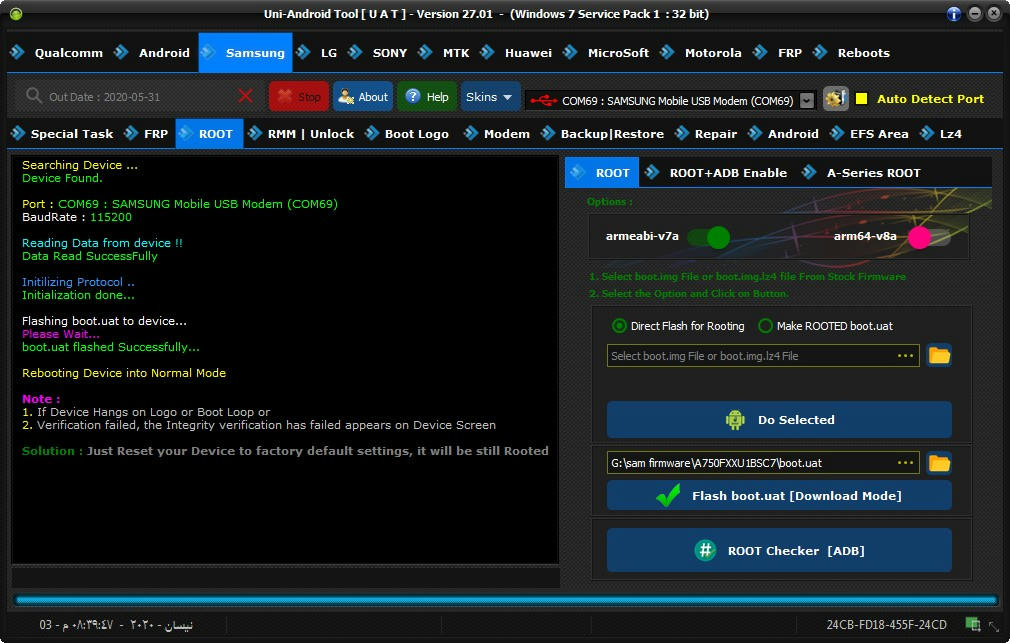The image size is (1010, 643).
Task: Toggle arm64-v8a switch
Action: pyautogui.click(x=929, y=237)
